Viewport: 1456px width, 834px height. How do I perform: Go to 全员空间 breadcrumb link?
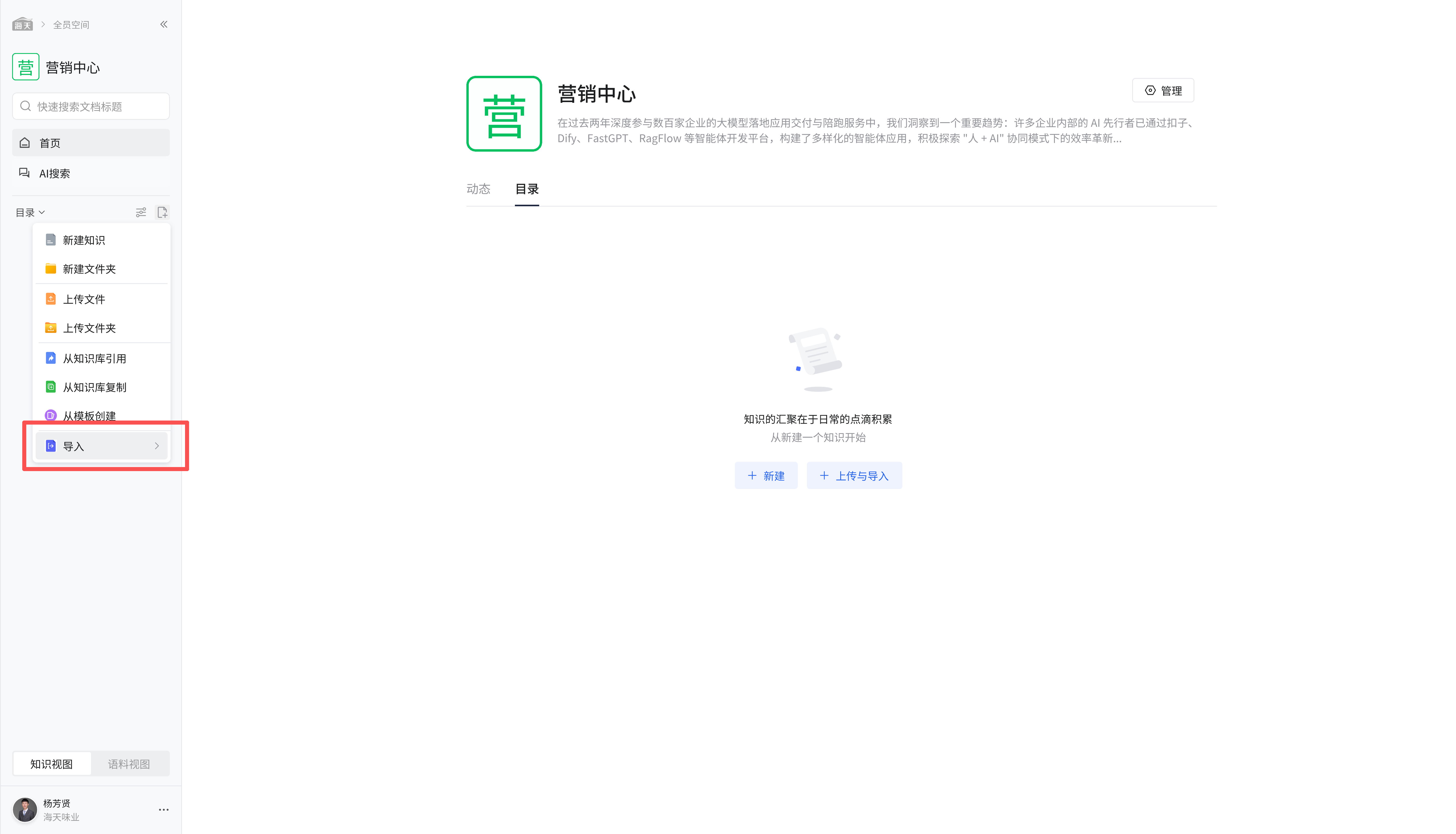pos(71,25)
